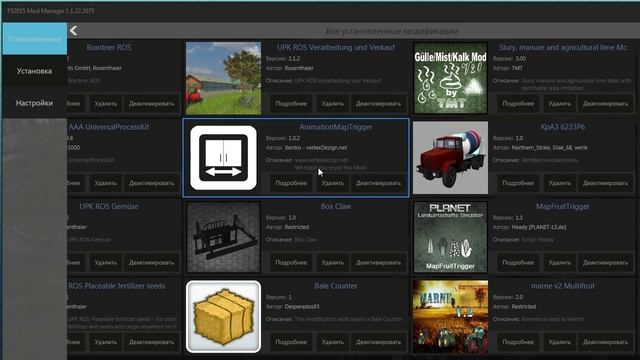Select the Box Claw mod image

click(223, 237)
